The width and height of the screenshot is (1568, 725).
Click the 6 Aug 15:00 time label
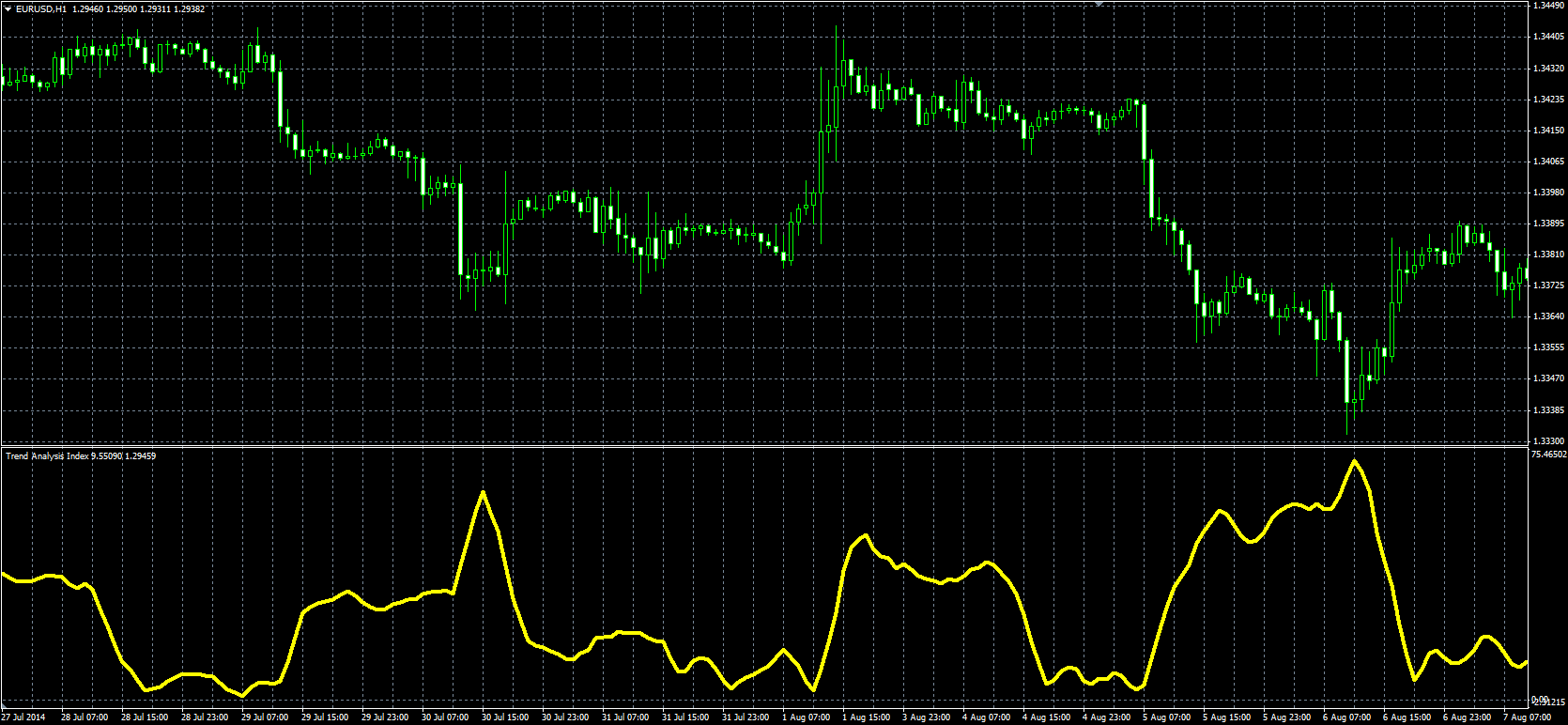[1407, 717]
